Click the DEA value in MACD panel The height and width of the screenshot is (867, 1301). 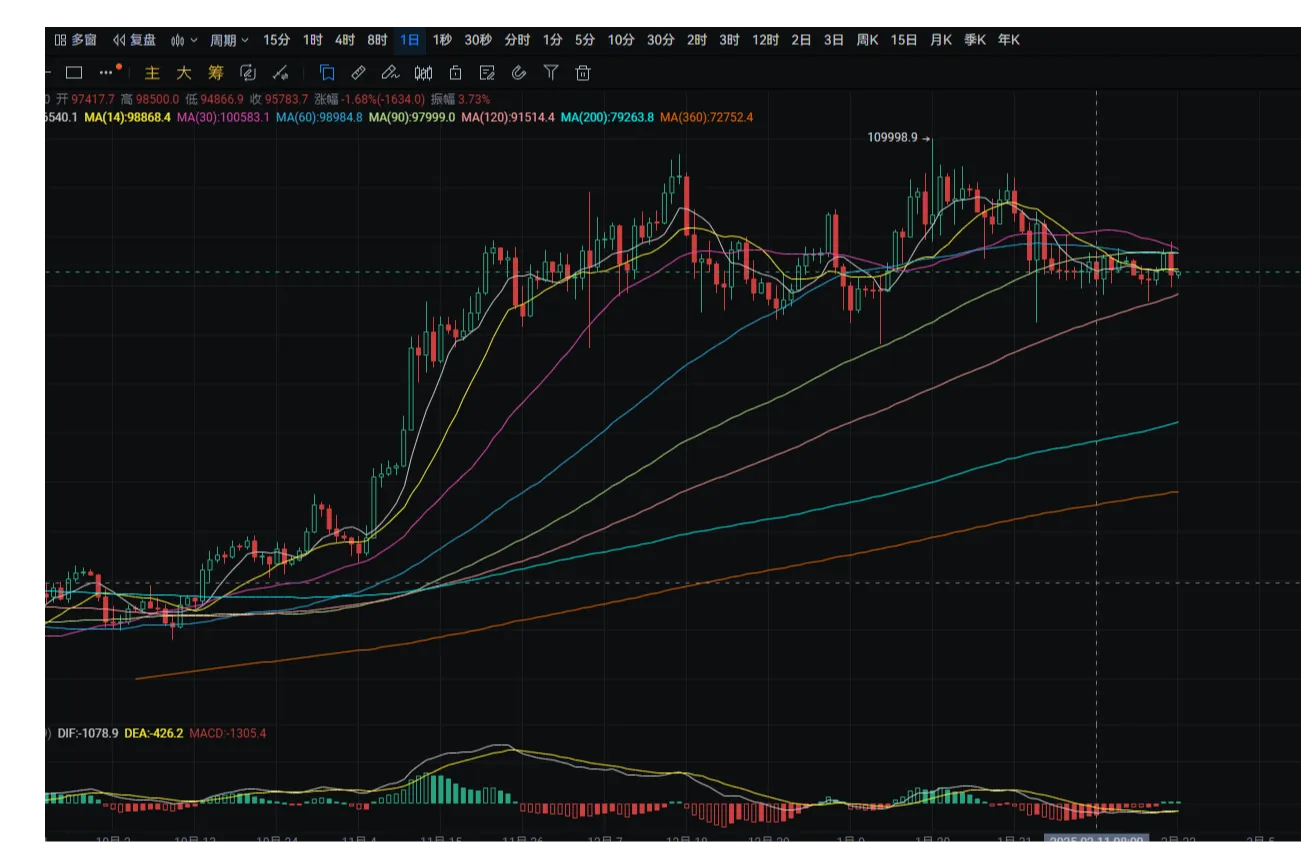coord(154,733)
